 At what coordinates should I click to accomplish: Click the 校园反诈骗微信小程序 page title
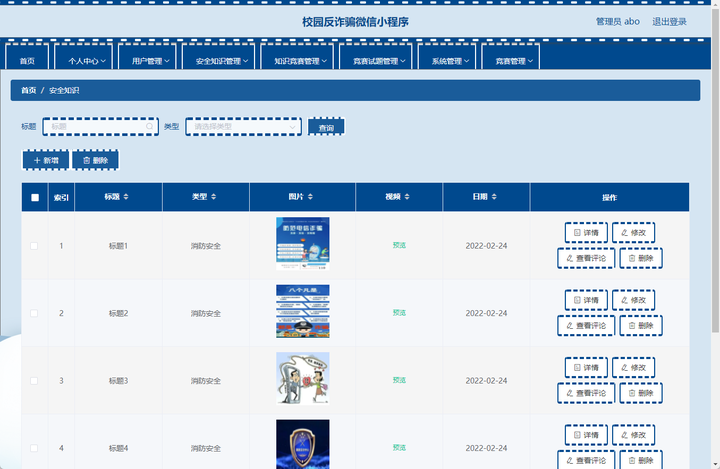355,22
